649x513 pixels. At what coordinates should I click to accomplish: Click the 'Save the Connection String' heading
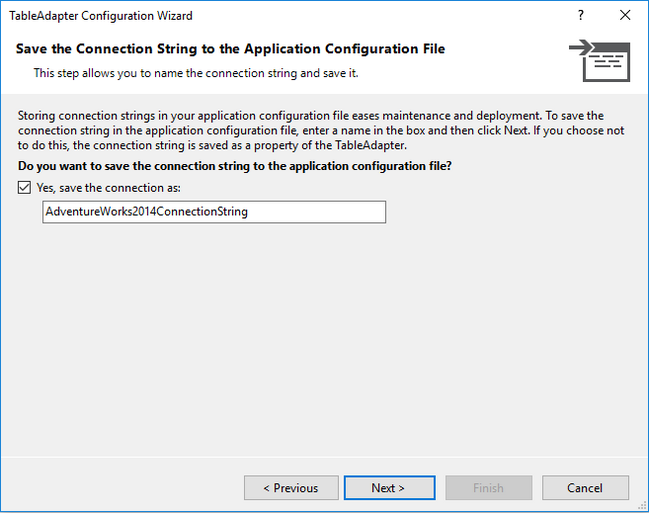(x=230, y=49)
